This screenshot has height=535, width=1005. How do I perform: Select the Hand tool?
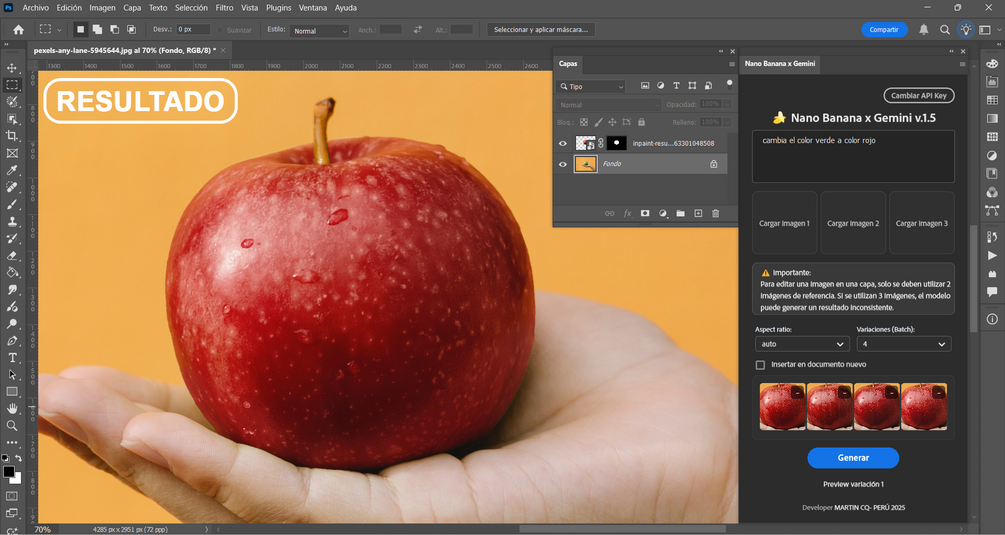point(12,408)
